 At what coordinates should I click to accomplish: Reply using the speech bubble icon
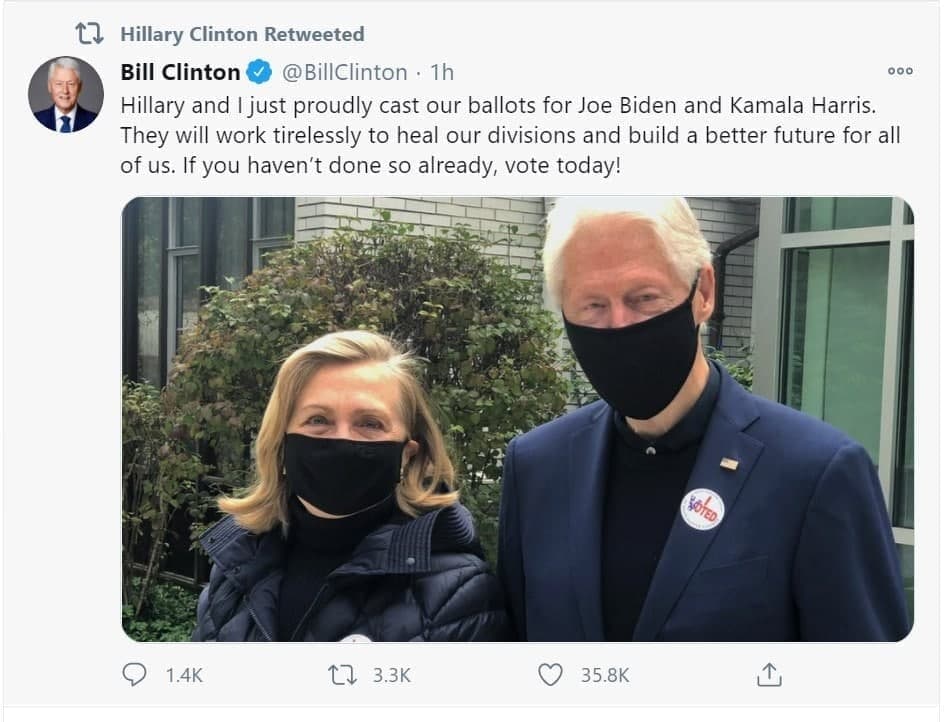(x=134, y=675)
